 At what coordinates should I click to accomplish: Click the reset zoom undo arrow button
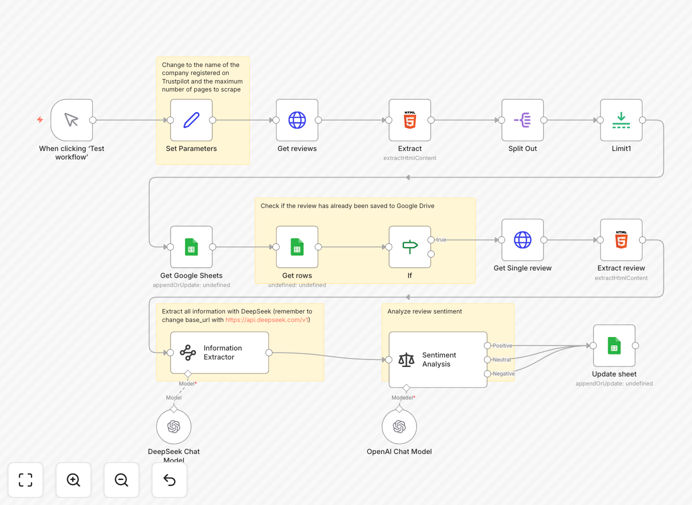(169, 479)
